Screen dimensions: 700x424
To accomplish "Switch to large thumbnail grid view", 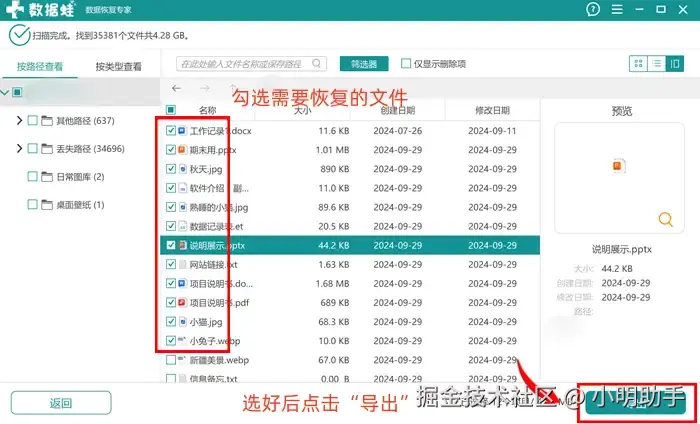I will coord(638,63).
